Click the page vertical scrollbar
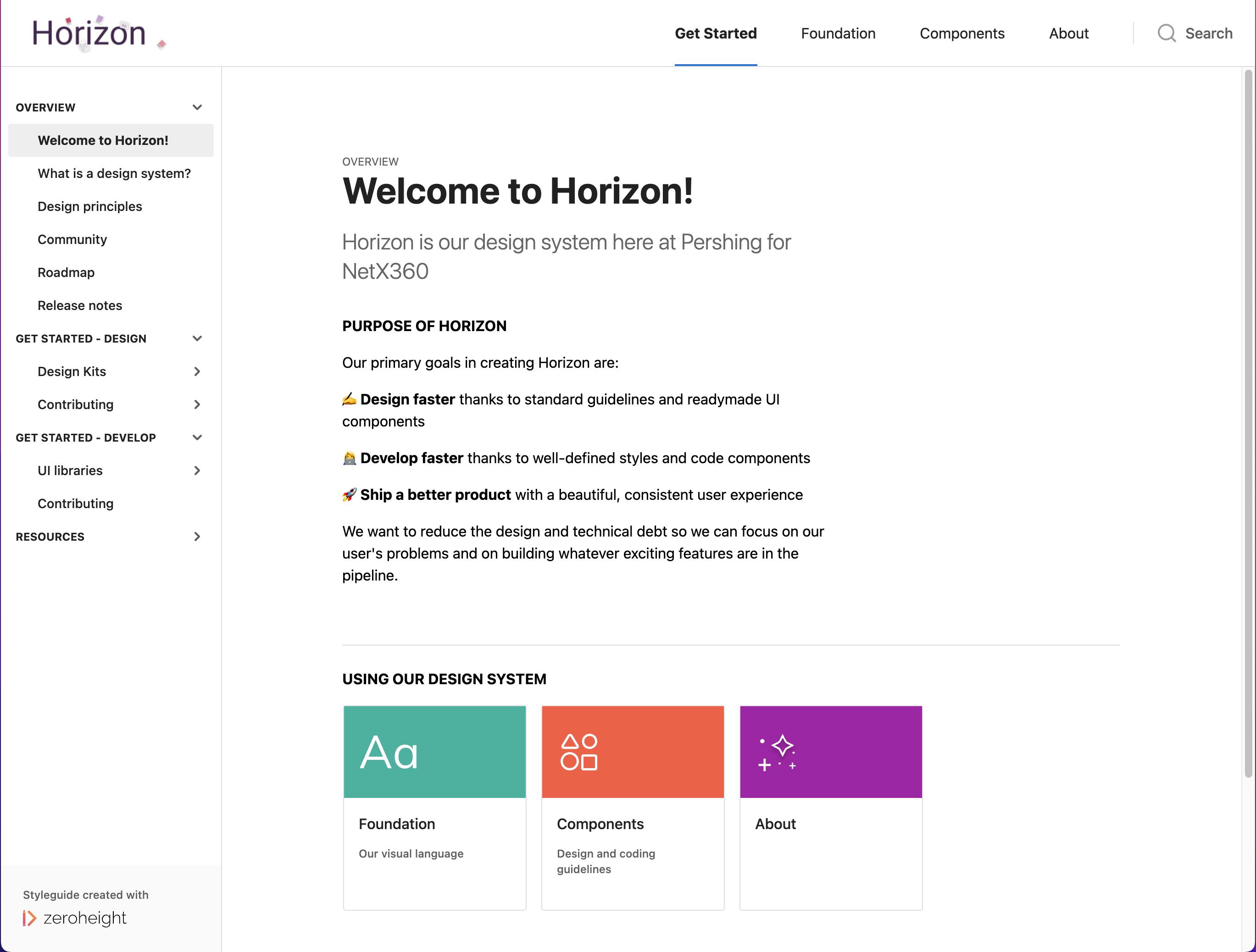 pyautogui.click(x=1248, y=423)
